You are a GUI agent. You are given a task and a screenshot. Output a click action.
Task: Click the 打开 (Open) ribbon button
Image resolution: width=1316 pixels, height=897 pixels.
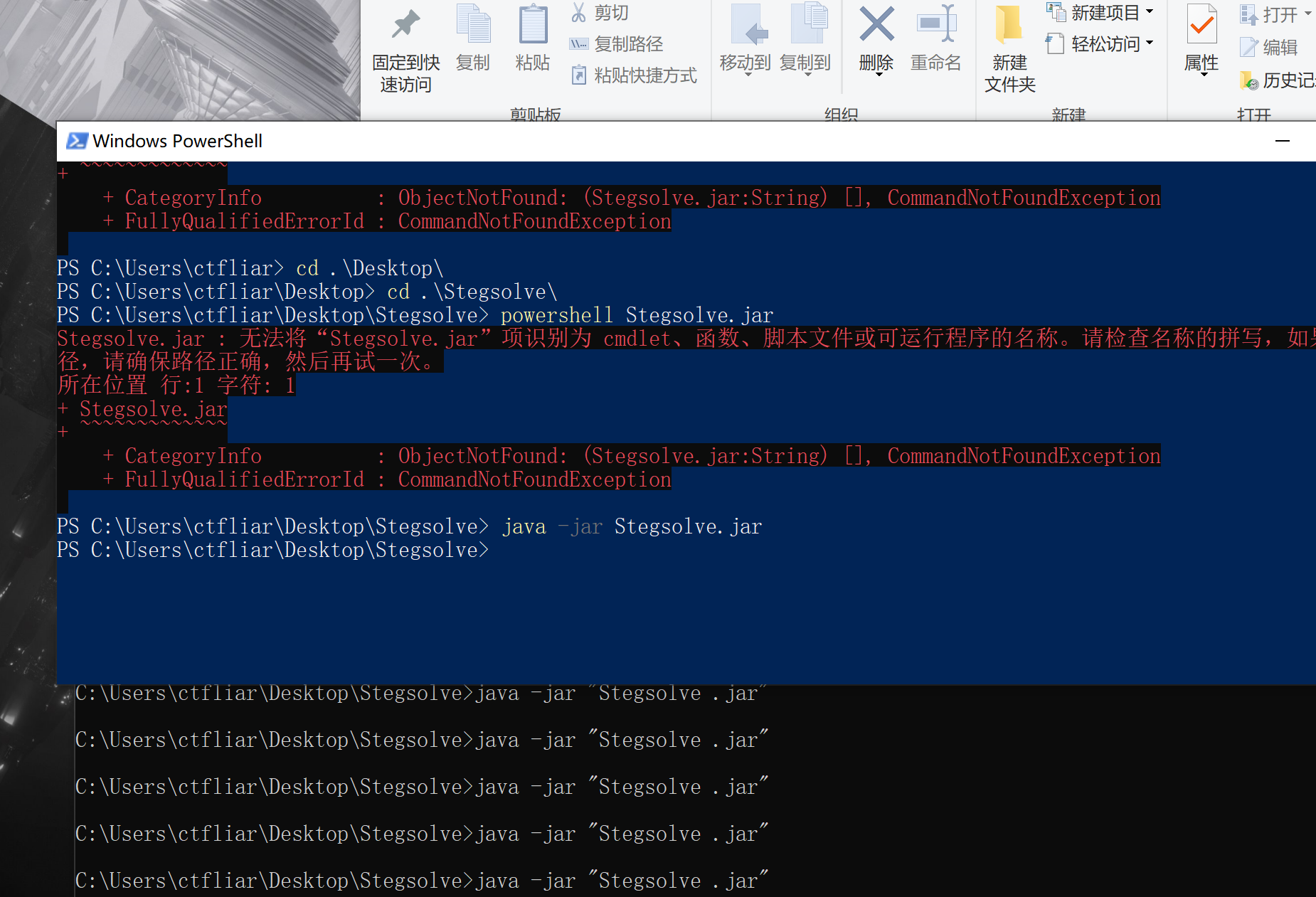pos(1268,14)
